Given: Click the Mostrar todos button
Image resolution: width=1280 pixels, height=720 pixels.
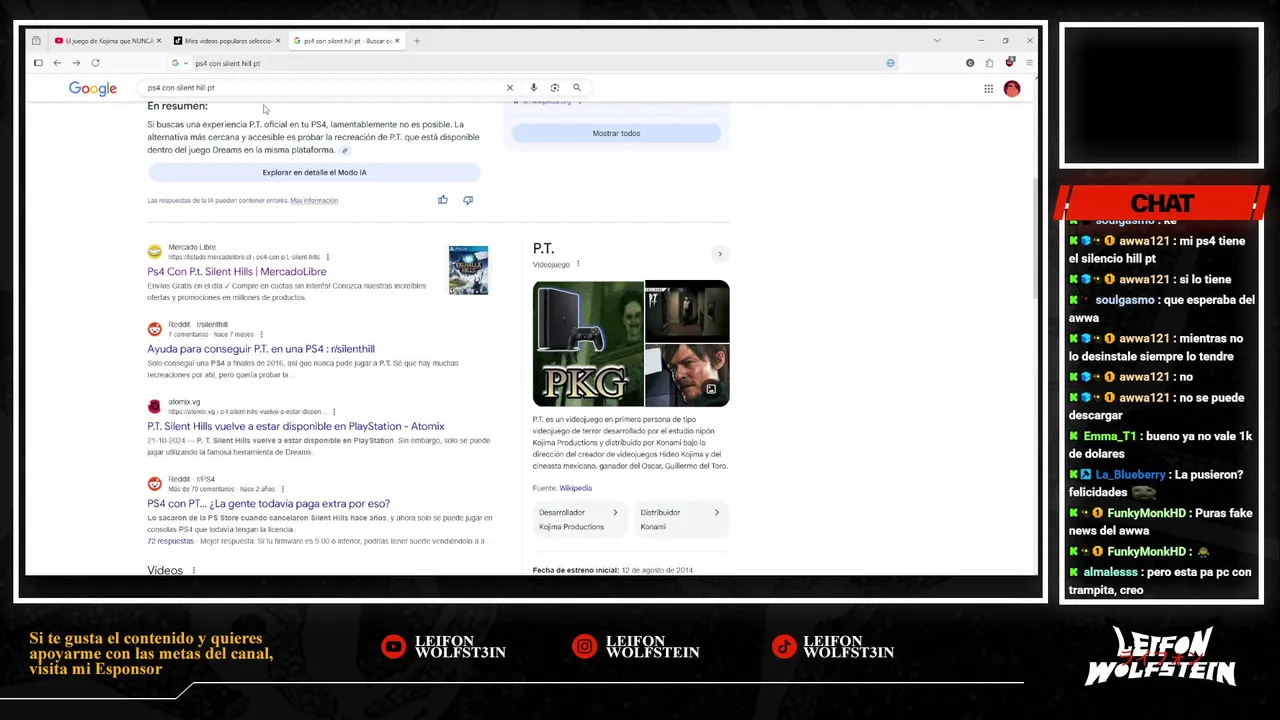Looking at the screenshot, I should click(x=616, y=133).
